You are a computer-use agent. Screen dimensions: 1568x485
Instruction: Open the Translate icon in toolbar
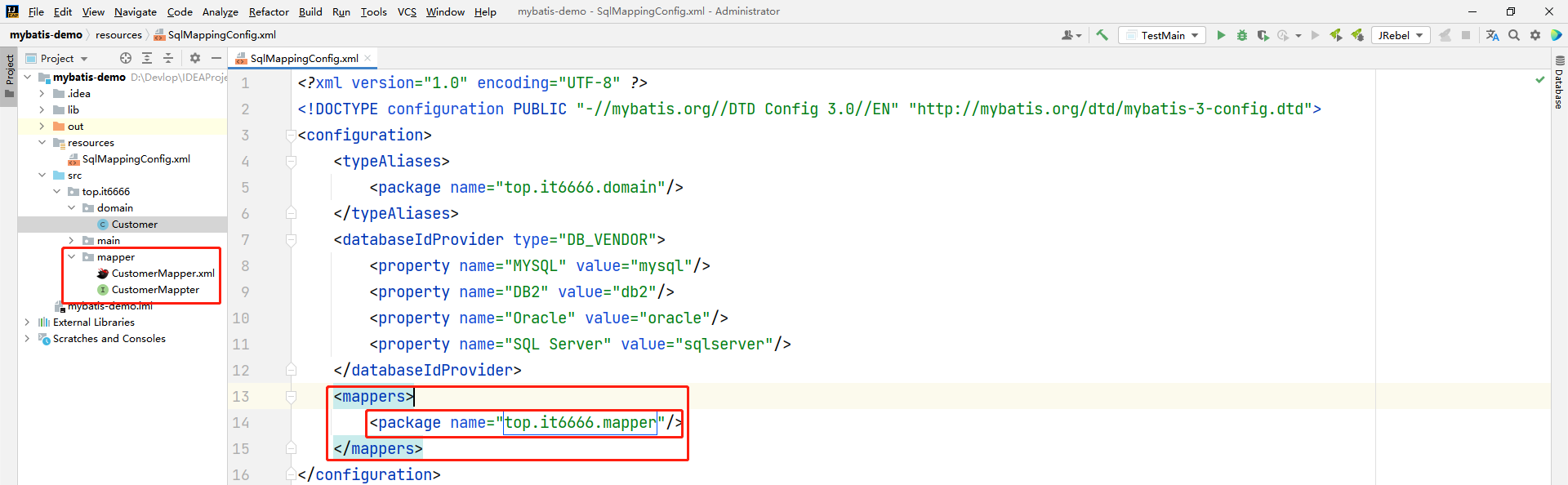coord(1493,35)
